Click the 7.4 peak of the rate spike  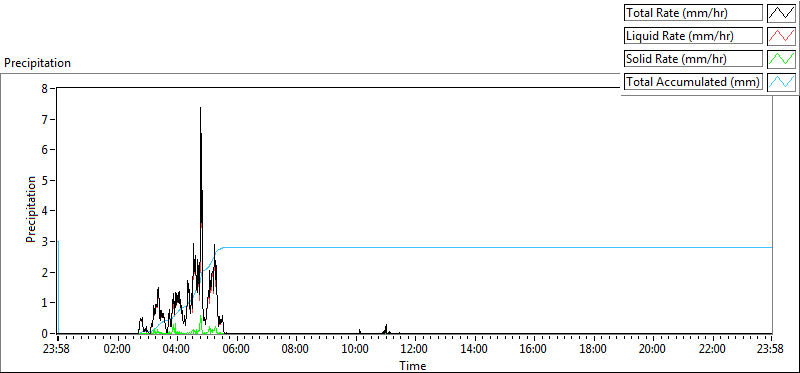[x=201, y=108]
